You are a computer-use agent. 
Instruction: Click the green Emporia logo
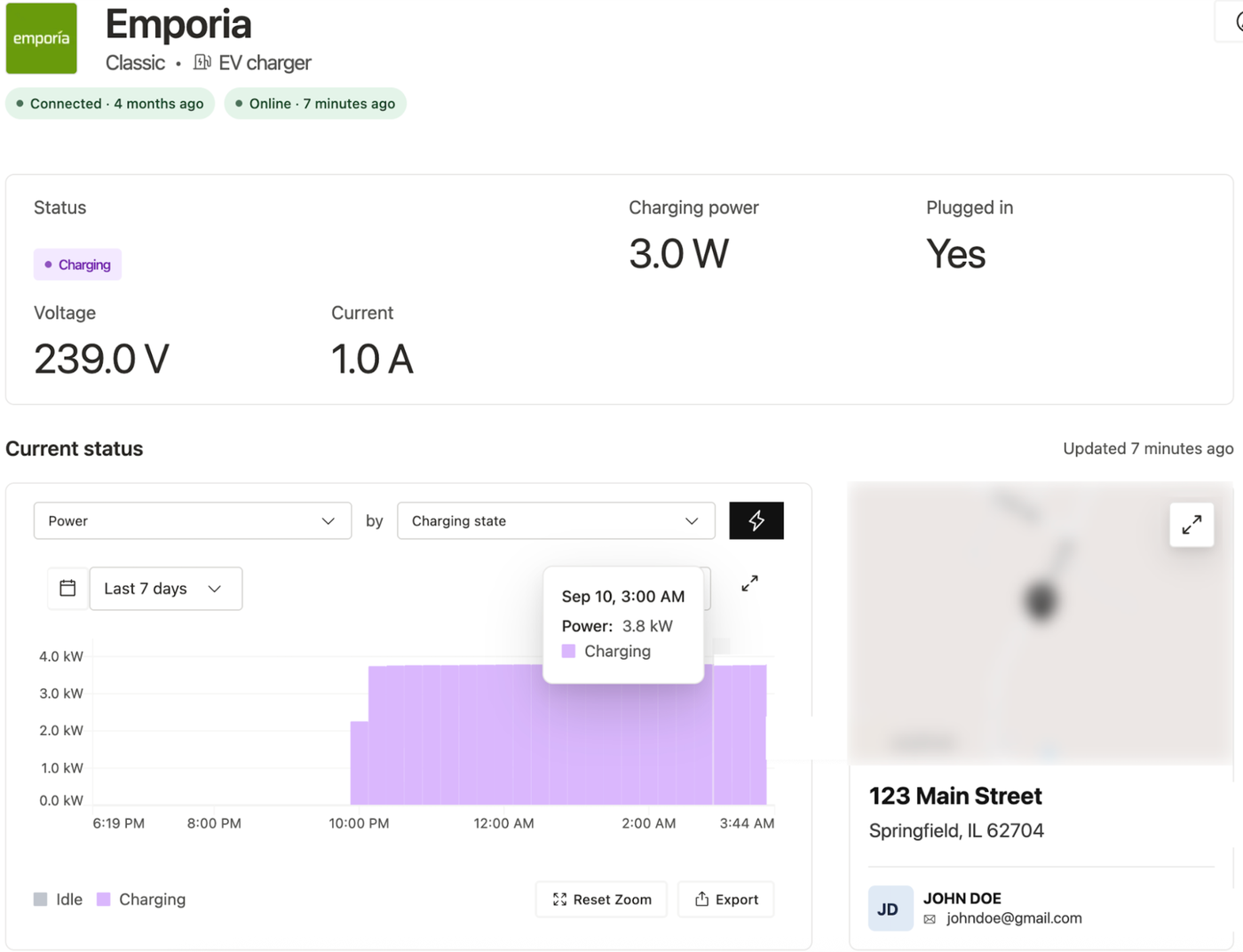[42, 38]
